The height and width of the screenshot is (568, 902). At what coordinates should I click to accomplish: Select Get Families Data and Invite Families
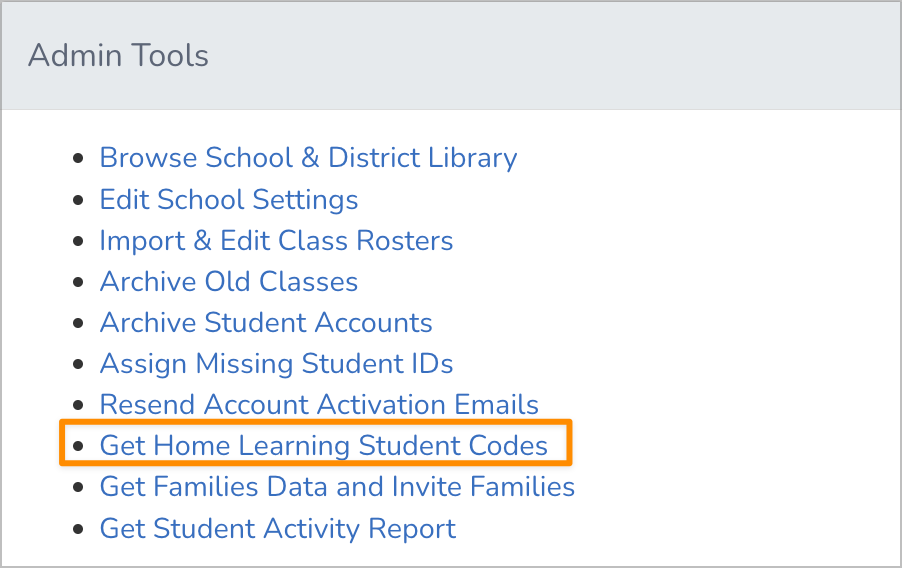pos(337,487)
